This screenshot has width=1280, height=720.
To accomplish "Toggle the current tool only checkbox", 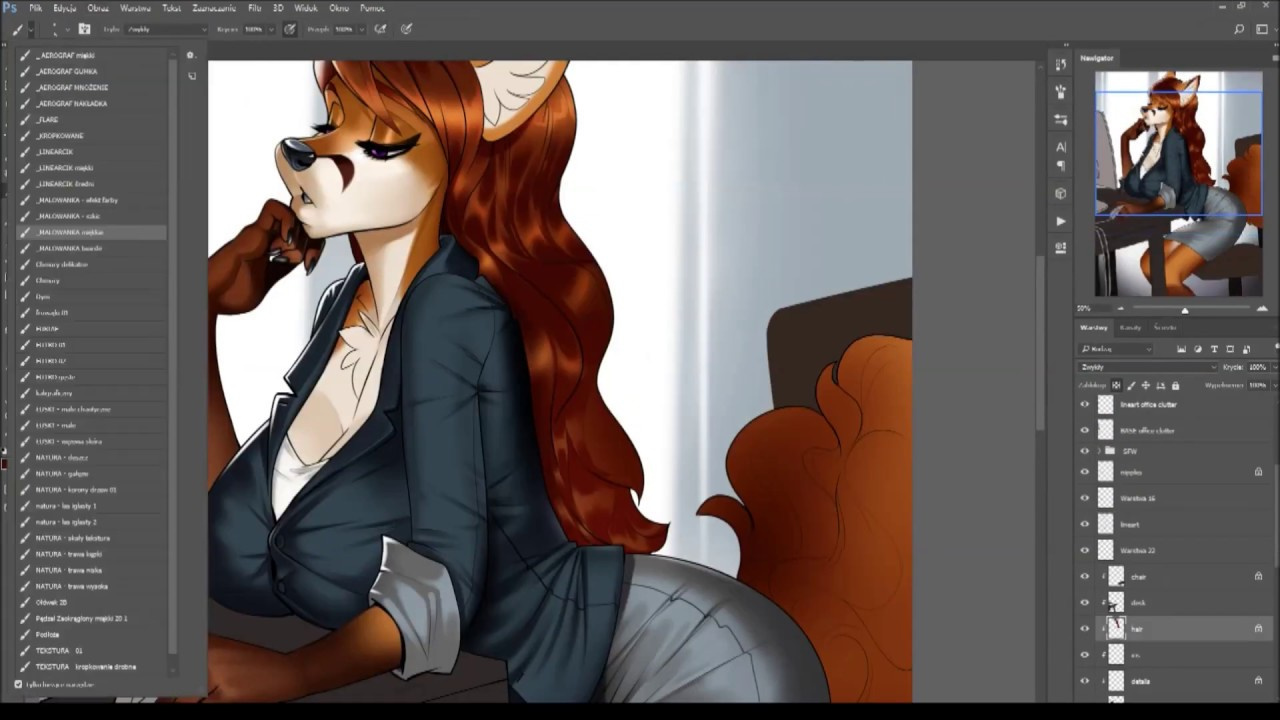I will coord(18,684).
